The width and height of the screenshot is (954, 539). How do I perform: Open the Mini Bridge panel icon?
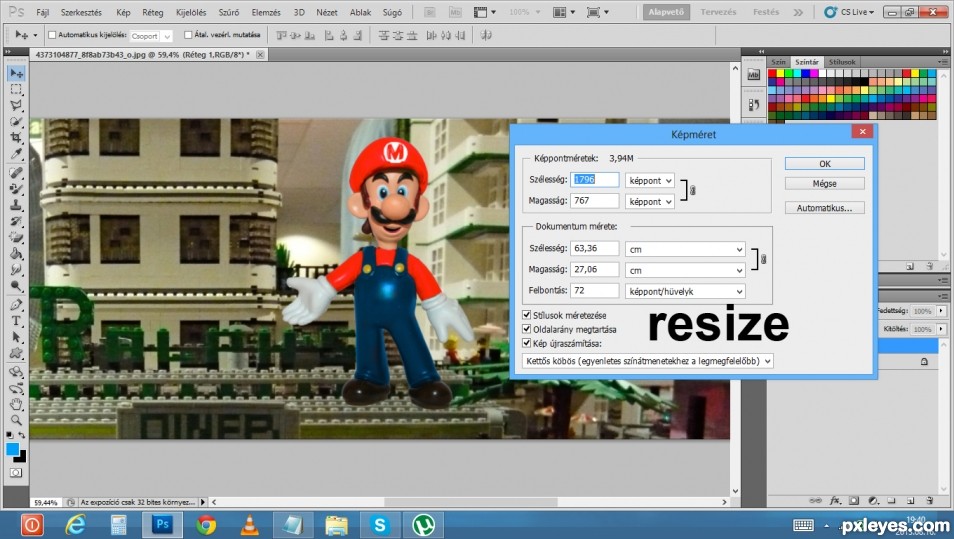tap(753, 75)
